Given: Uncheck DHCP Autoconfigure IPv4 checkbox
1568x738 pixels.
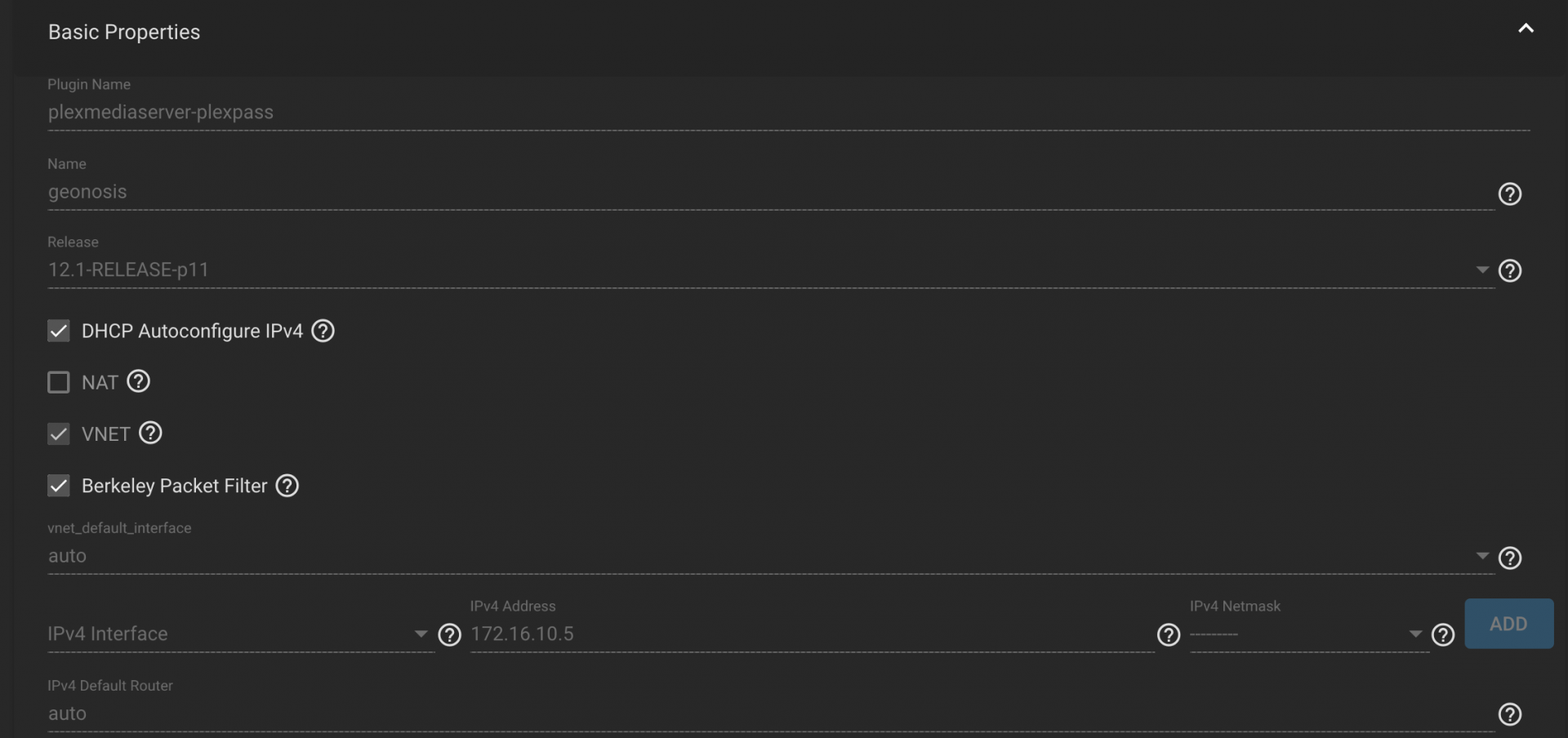Looking at the screenshot, I should pos(59,331).
